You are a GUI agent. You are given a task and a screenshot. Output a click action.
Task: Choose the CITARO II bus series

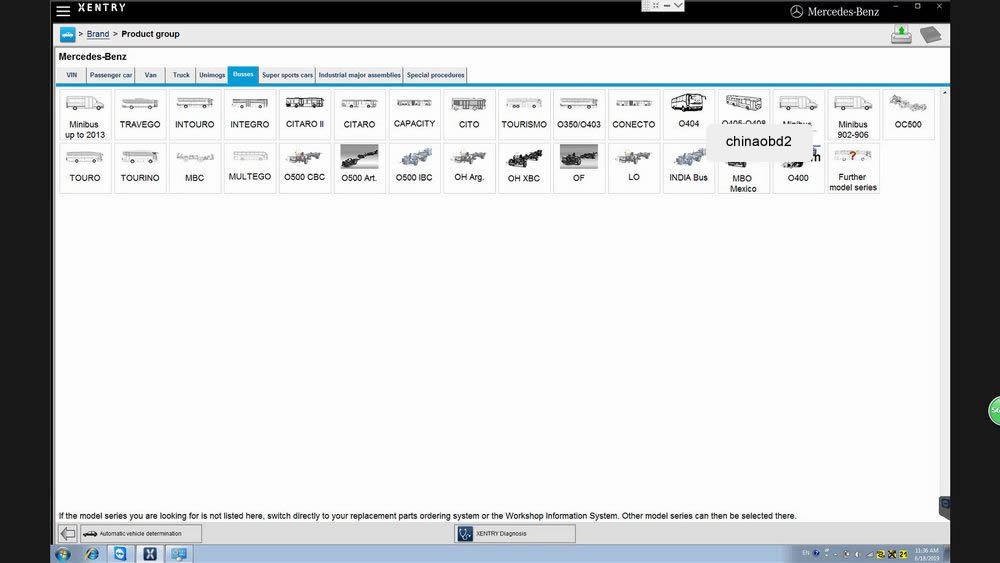click(304, 114)
